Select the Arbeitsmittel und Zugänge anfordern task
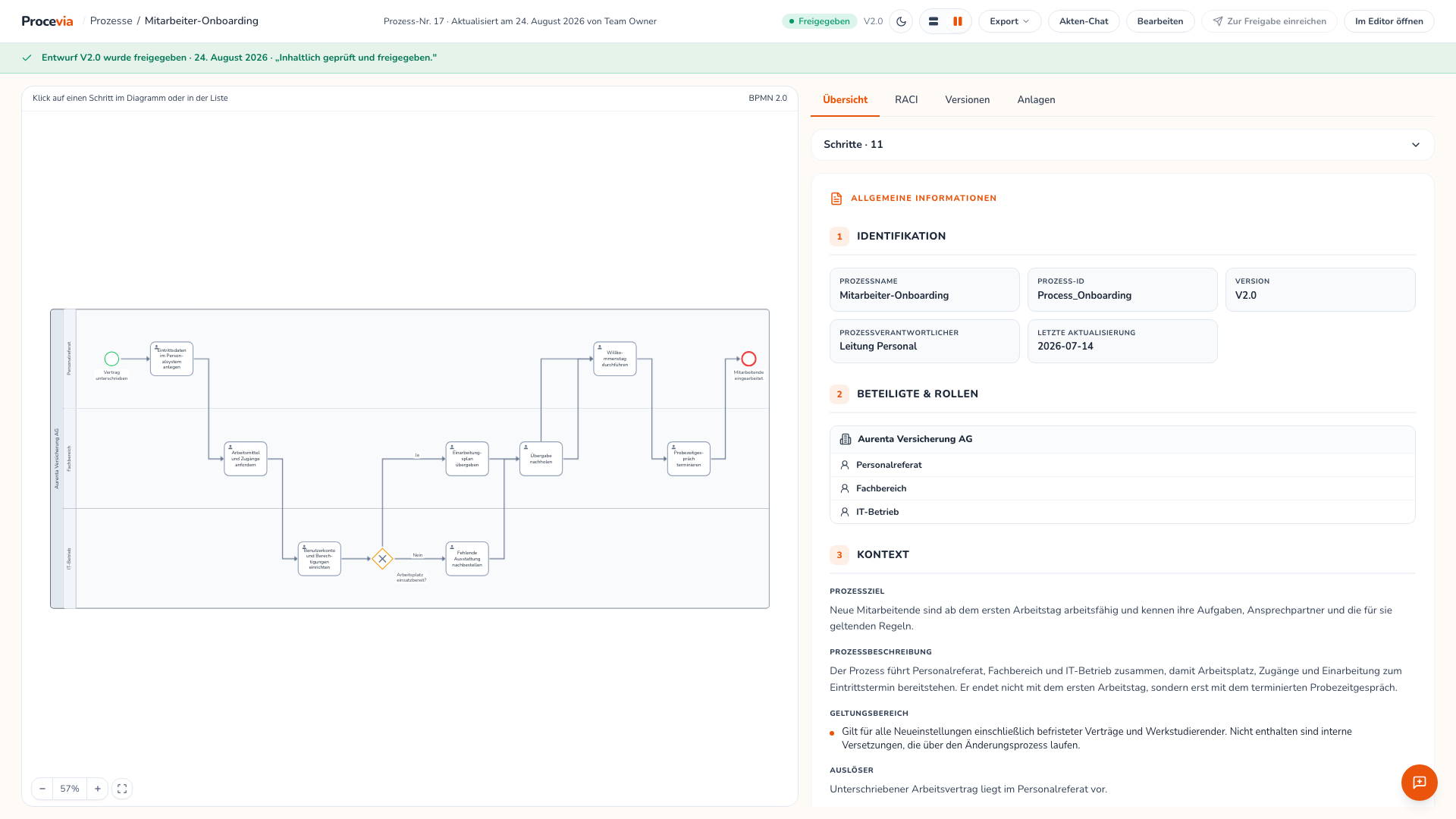The width and height of the screenshot is (1456, 819). 246,459
